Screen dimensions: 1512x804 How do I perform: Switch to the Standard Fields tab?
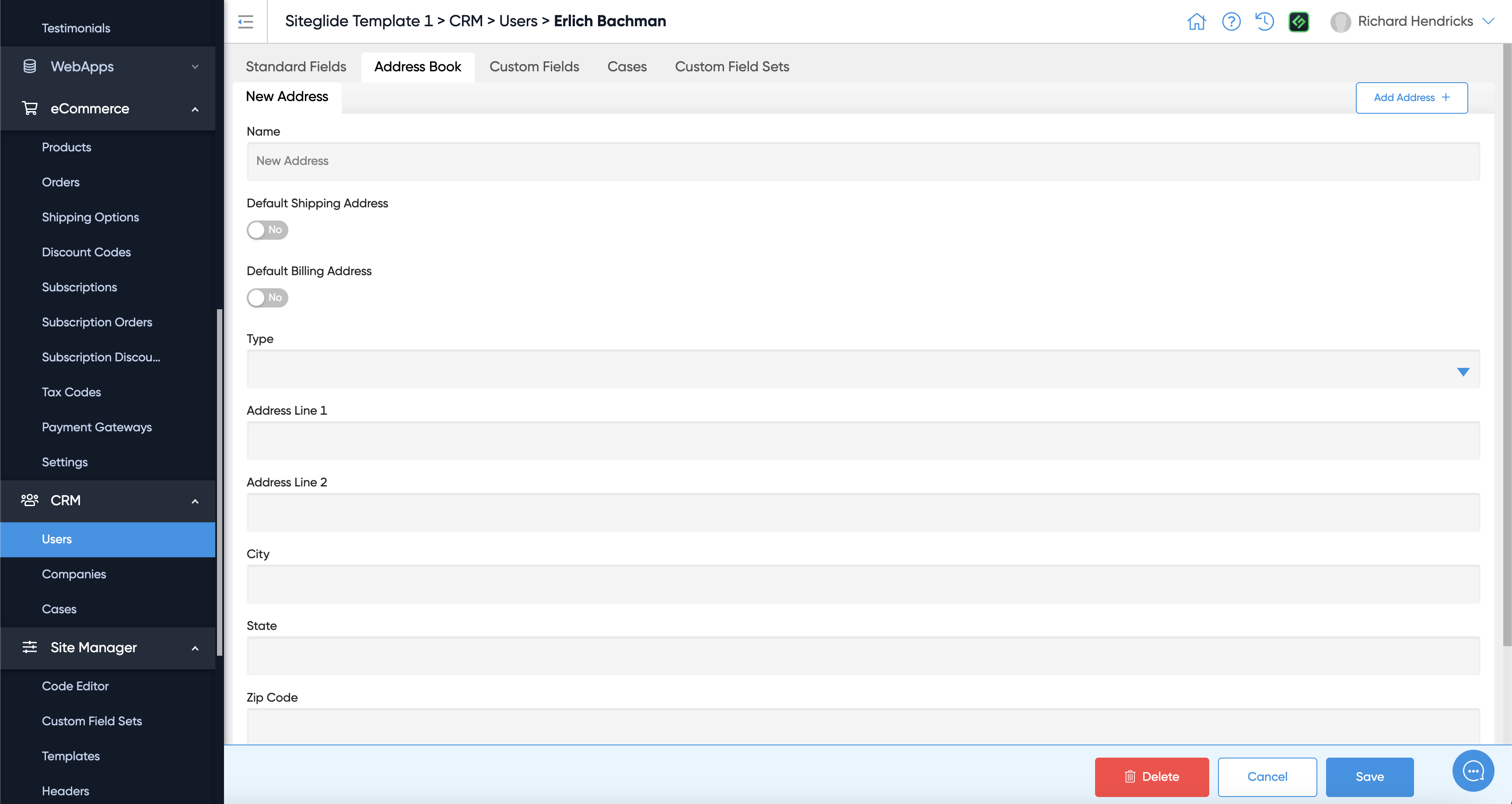[296, 67]
